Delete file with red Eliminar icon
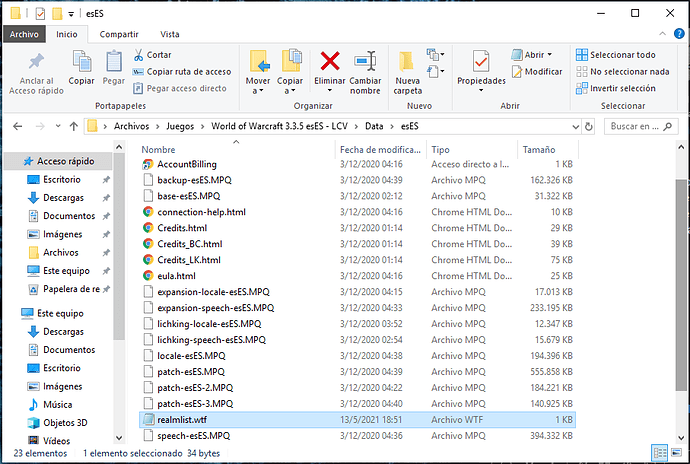Viewport: 690px width, 464px height. pos(330,62)
